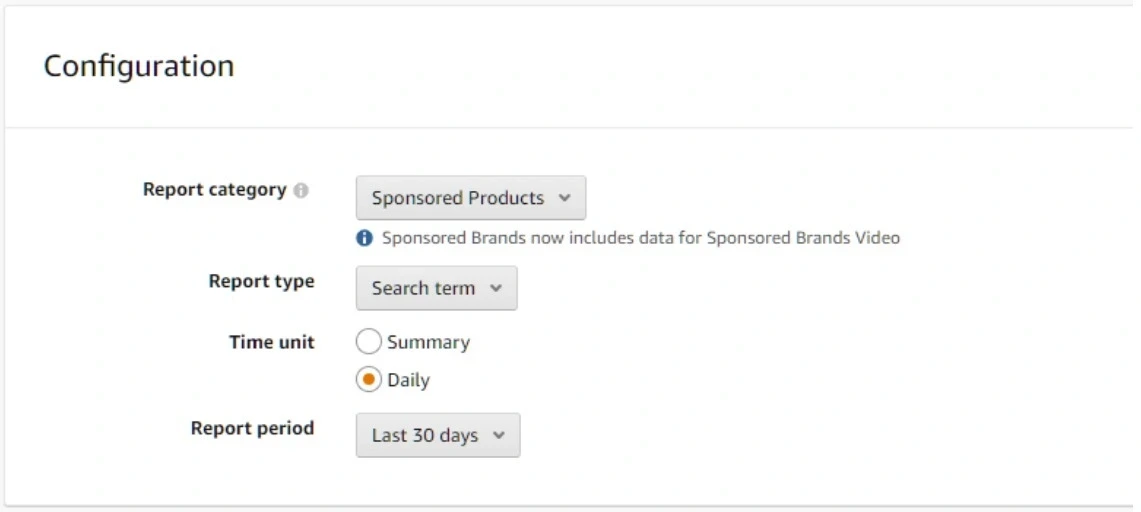
Task: Click the chevron arrow on Last 30 days
Action: click(498, 436)
